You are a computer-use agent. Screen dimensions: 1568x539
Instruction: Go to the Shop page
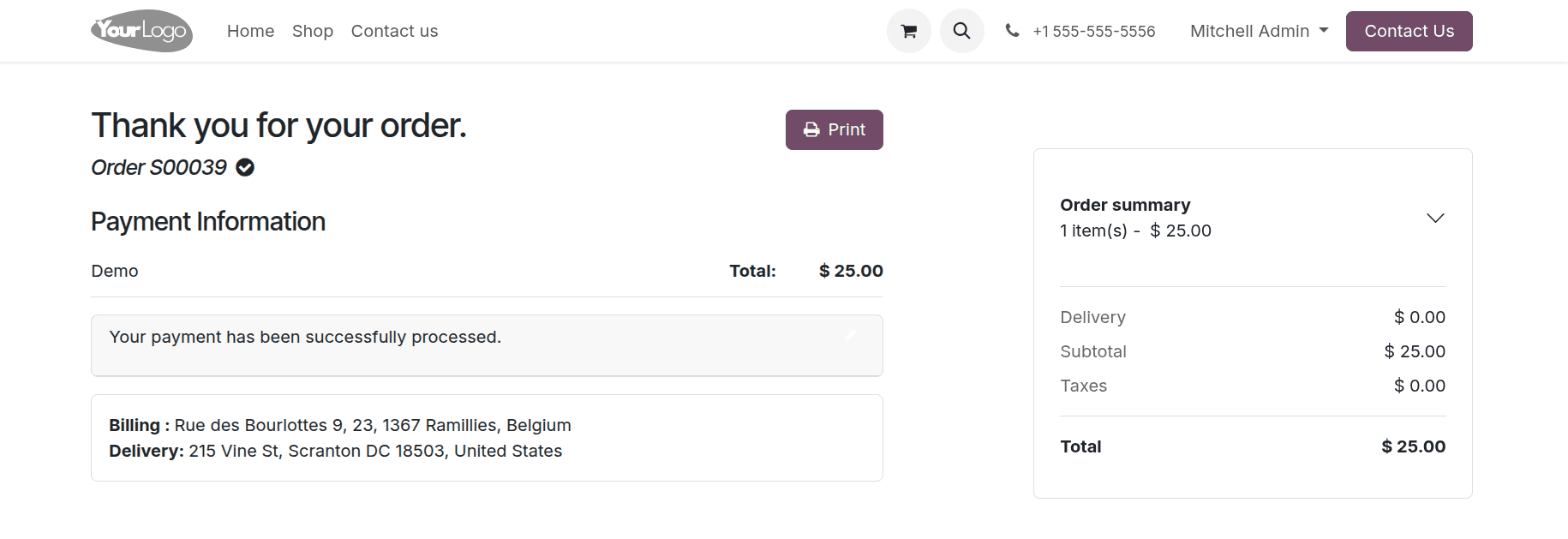tap(313, 31)
